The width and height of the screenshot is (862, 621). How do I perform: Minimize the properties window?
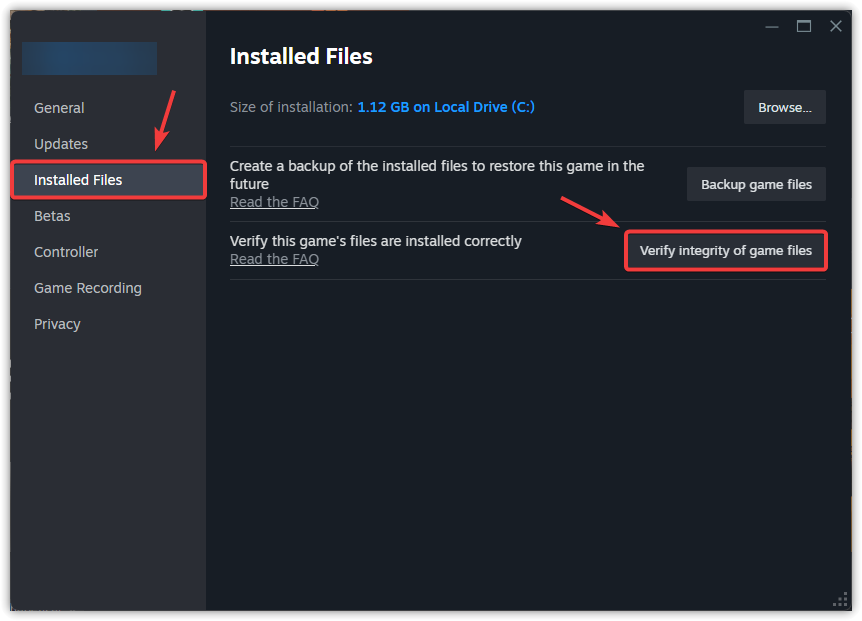point(771,26)
